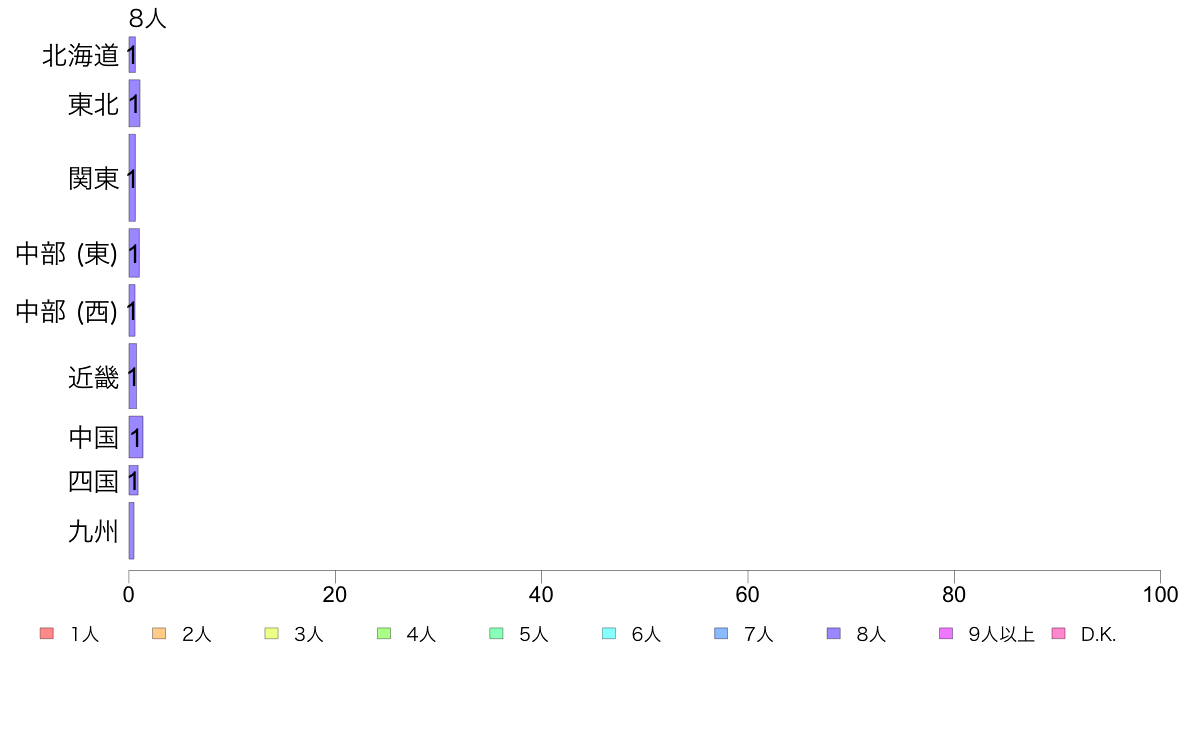Select the 関東 bar
The height and width of the screenshot is (736, 1188).
tap(132, 178)
